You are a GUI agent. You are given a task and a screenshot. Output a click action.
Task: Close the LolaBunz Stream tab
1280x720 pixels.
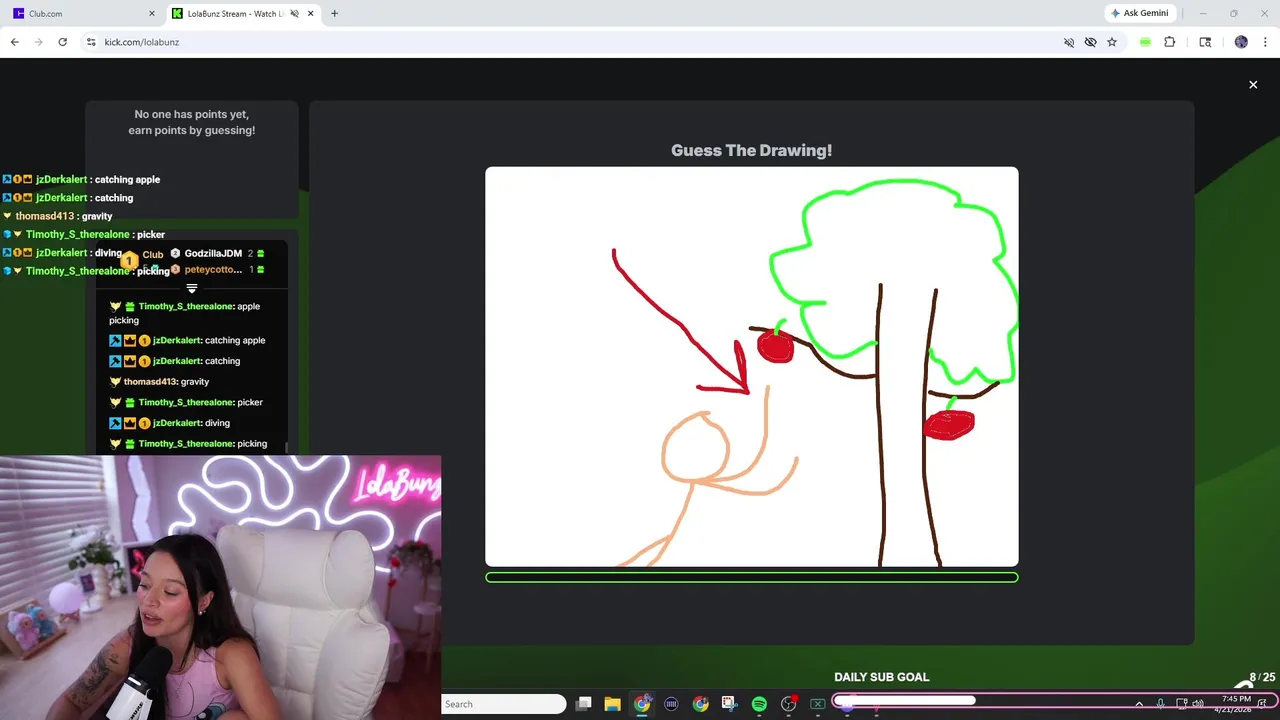(x=311, y=14)
